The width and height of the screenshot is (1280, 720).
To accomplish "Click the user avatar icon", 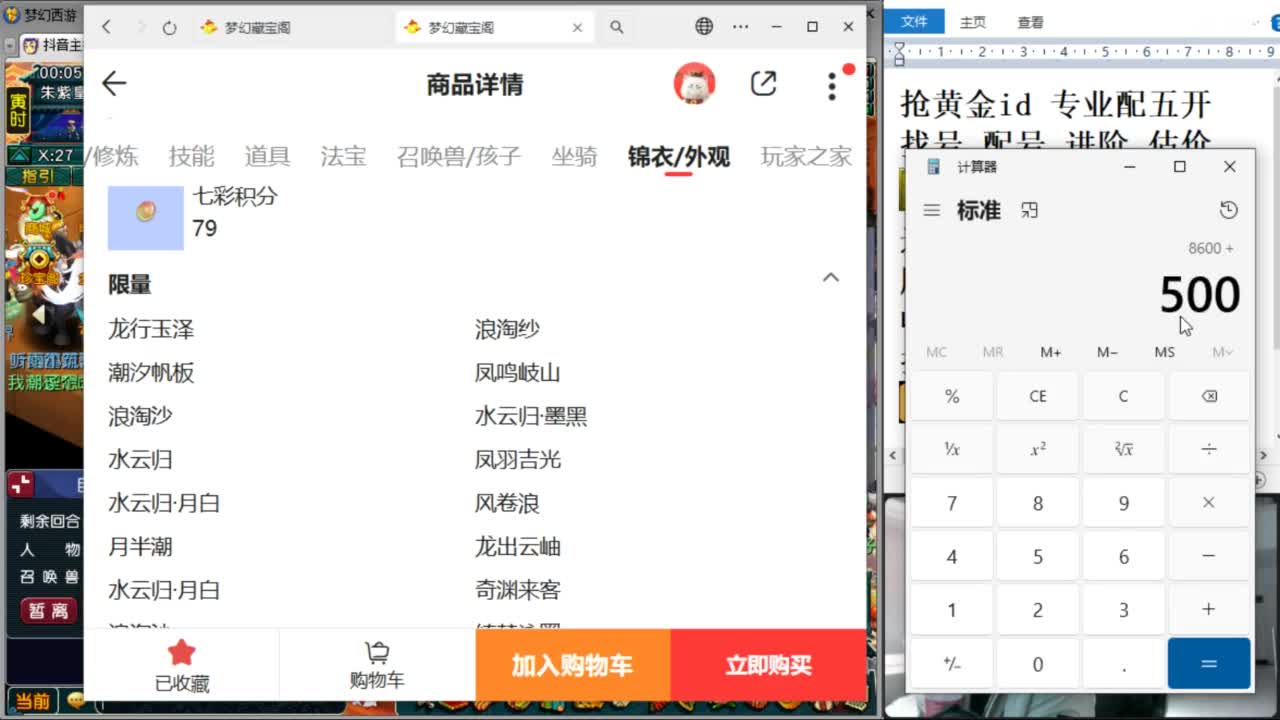I will point(694,84).
